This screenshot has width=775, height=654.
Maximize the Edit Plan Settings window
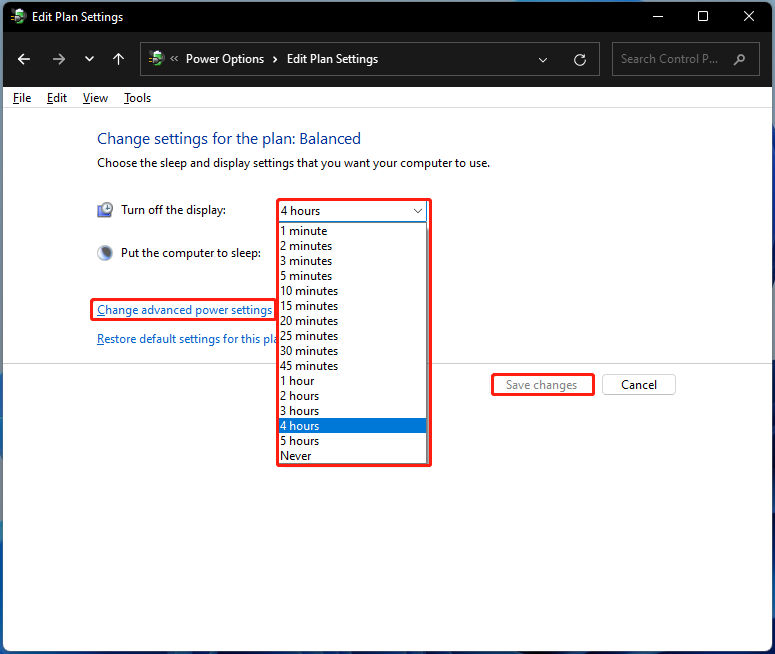click(x=703, y=16)
